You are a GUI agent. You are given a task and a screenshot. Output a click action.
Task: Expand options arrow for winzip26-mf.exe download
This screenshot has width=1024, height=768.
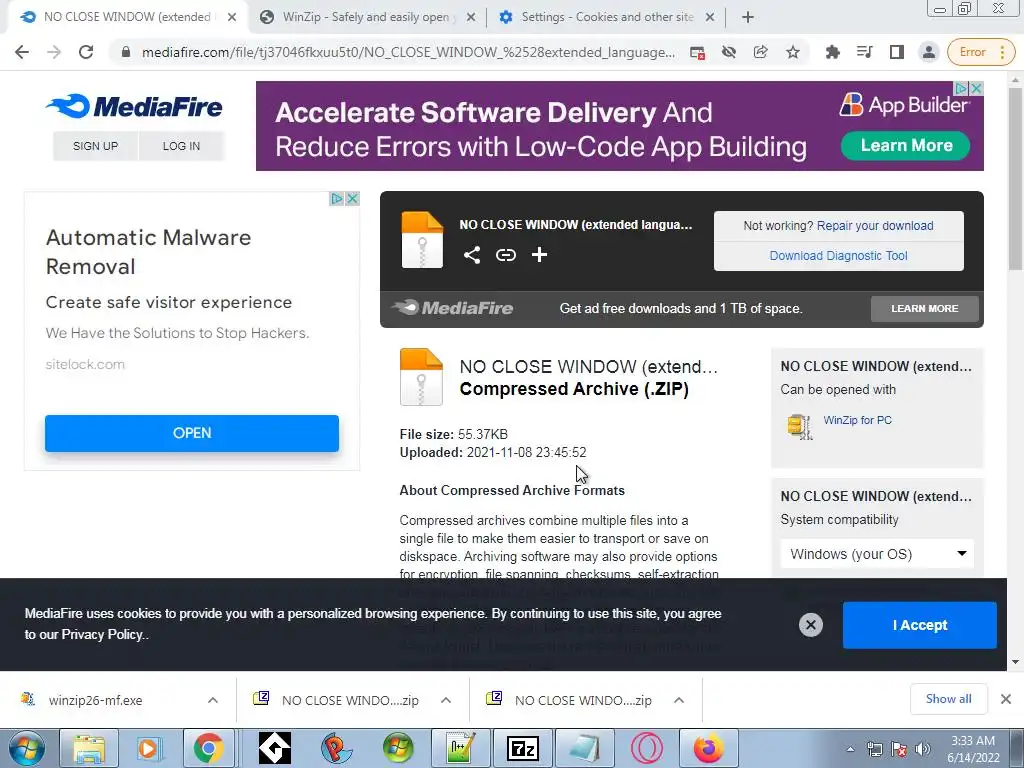[x=213, y=700]
